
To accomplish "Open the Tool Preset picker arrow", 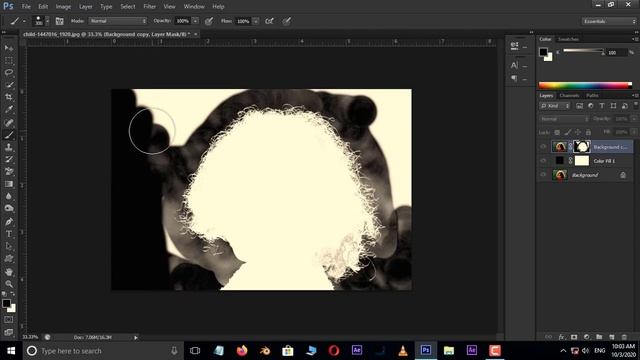I will coord(24,21).
